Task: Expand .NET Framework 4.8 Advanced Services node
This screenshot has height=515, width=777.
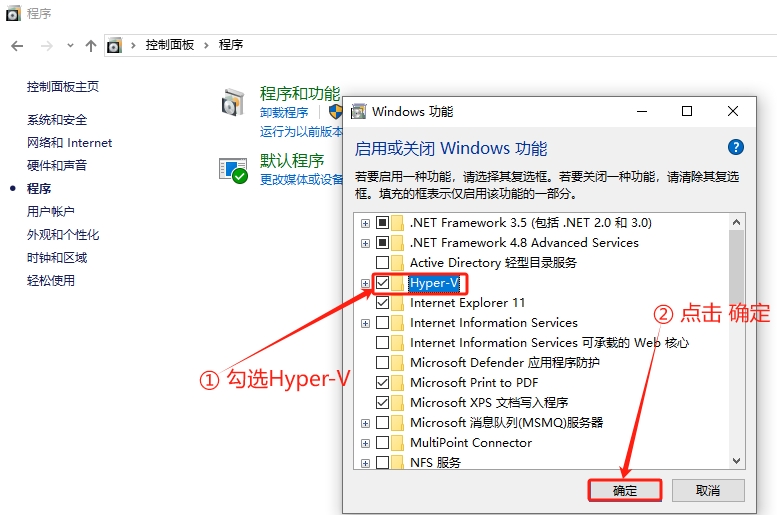Action: coord(365,243)
